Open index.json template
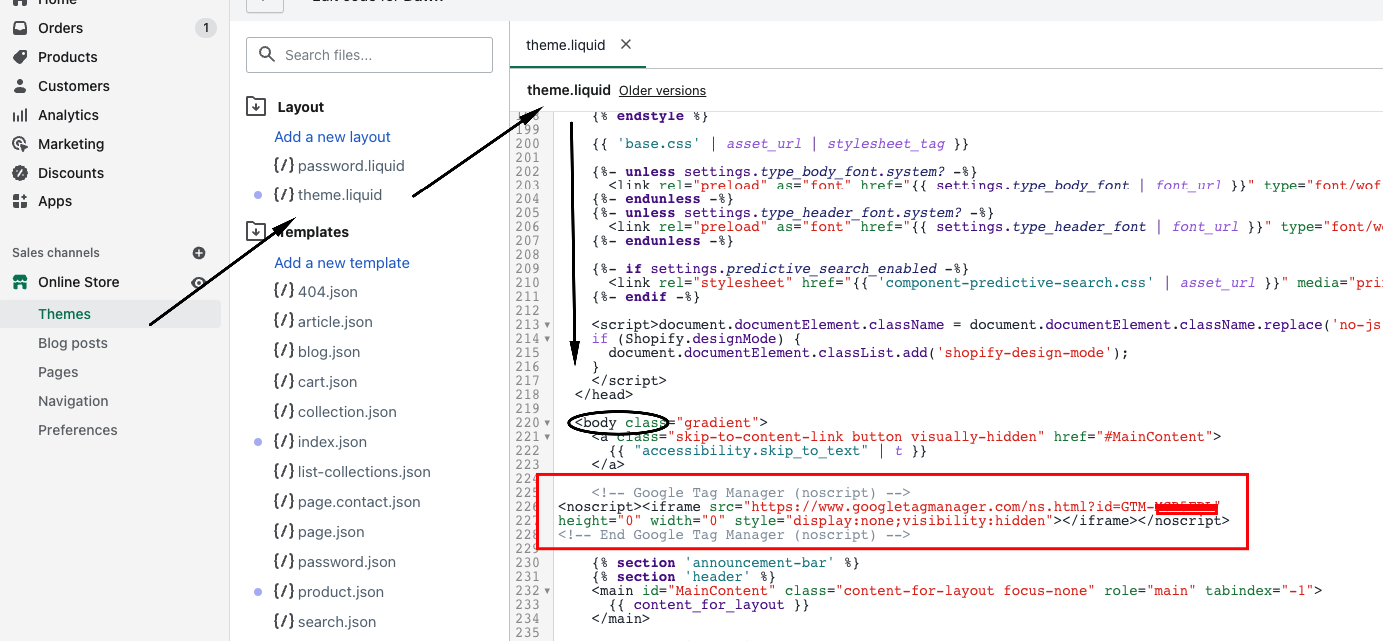The height and width of the screenshot is (641, 1383). (x=332, y=442)
